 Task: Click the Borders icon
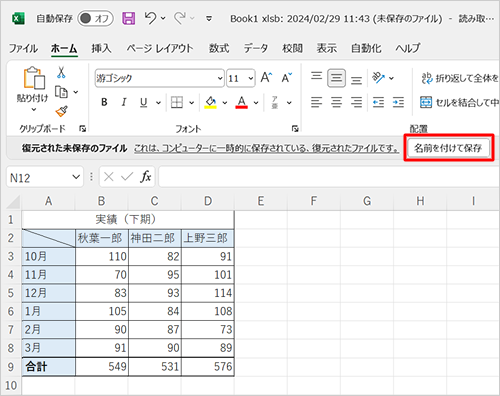(x=177, y=102)
